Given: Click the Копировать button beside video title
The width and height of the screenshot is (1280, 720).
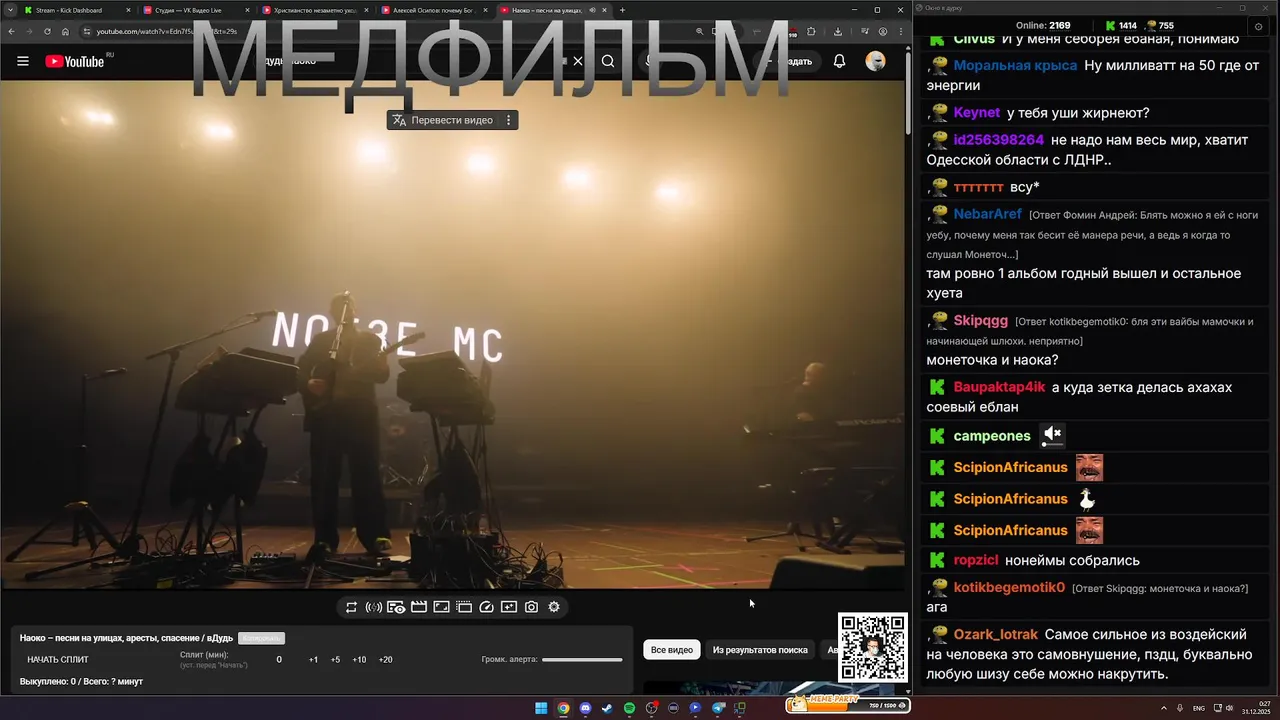Looking at the screenshot, I should [x=261, y=638].
